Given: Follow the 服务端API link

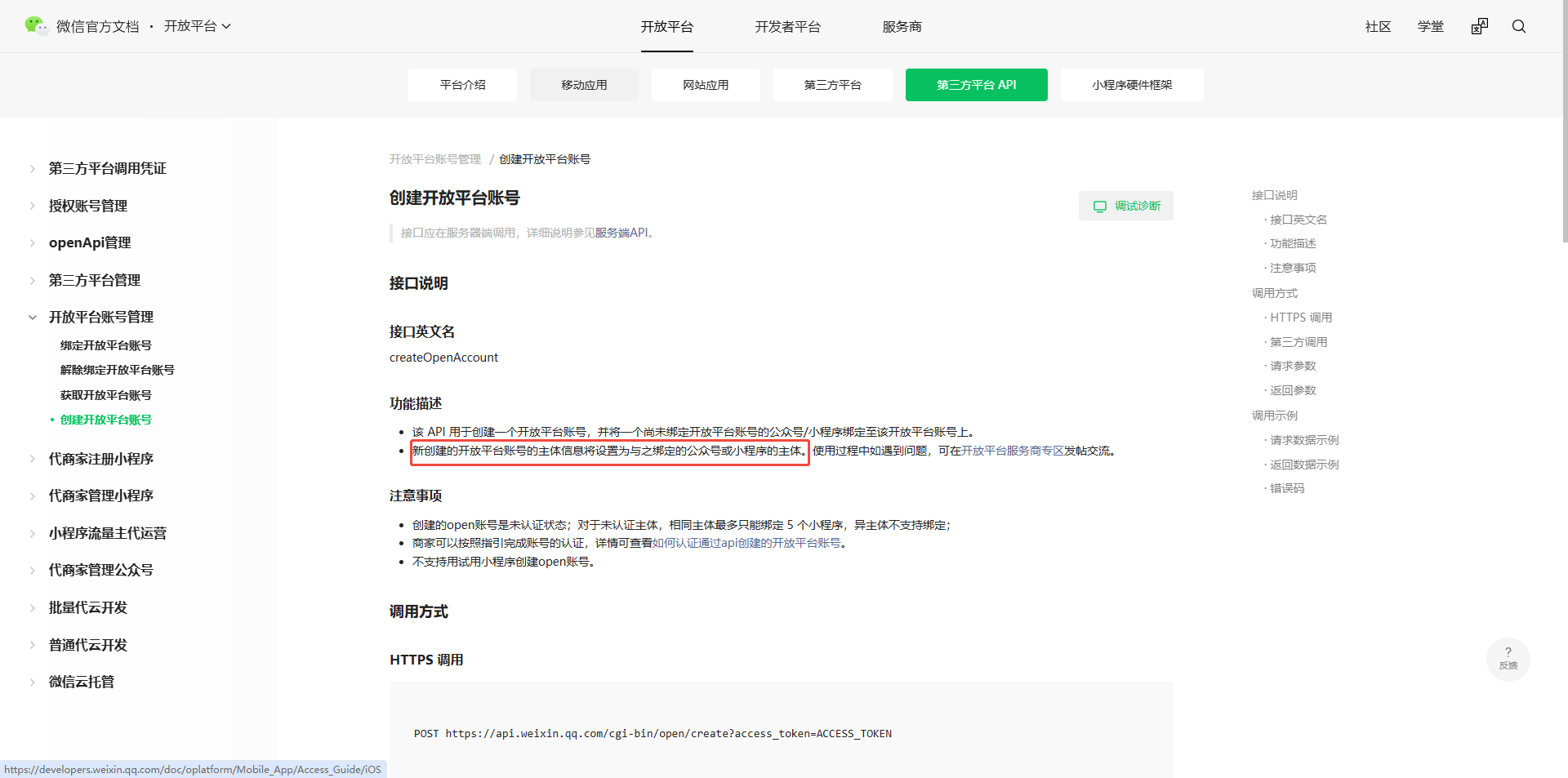Looking at the screenshot, I should (621, 233).
